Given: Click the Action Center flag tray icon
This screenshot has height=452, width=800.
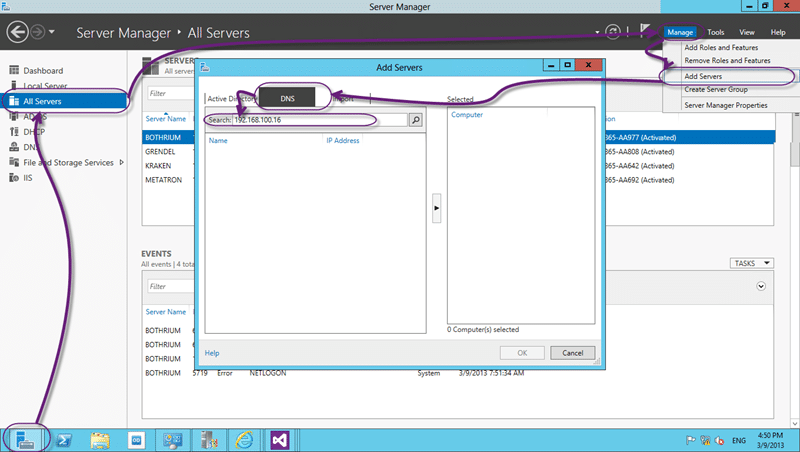Looking at the screenshot, I should [x=690, y=440].
